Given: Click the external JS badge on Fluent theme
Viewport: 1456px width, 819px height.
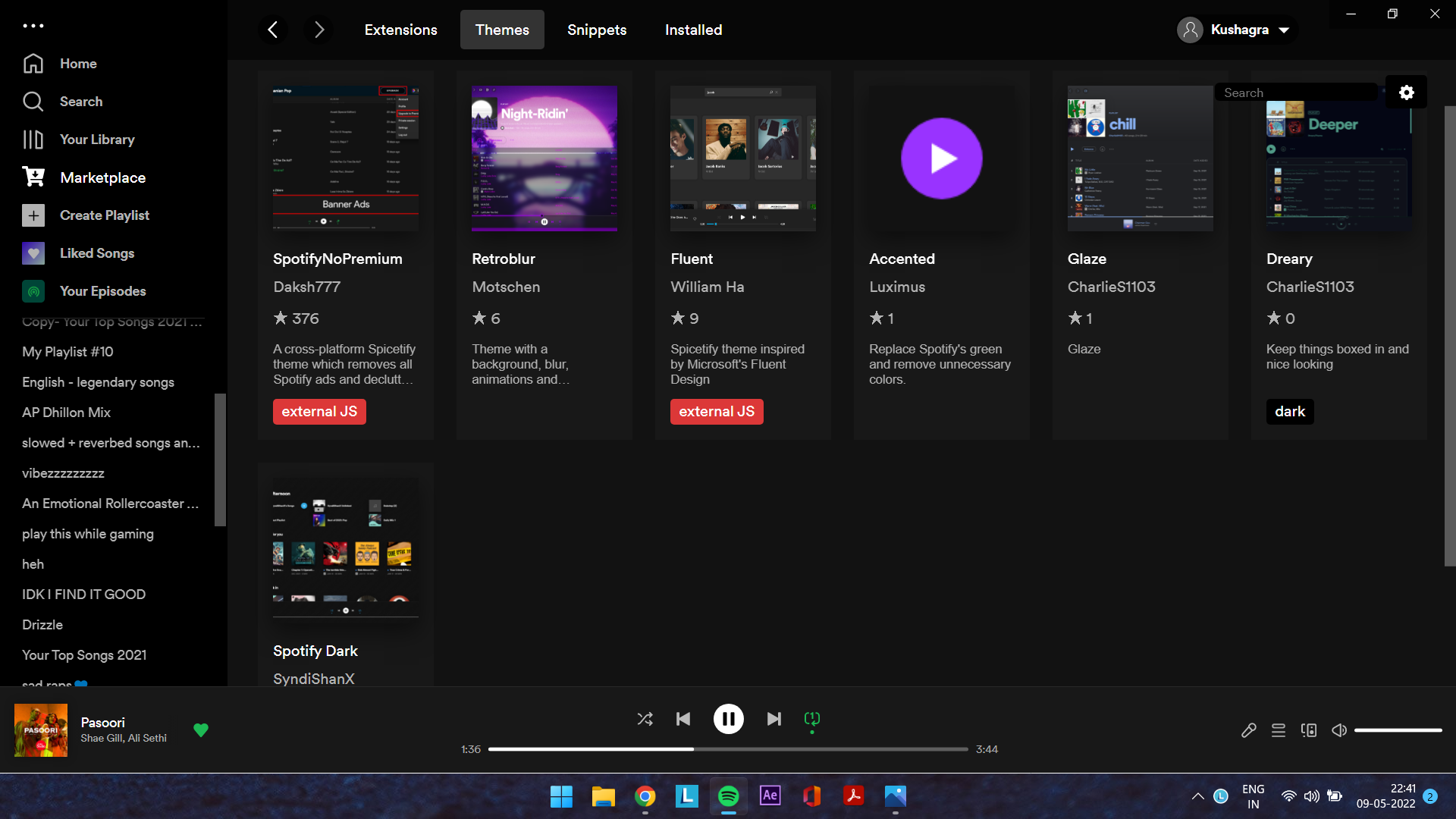Looking at the screenshot, I should pos(717,411).
